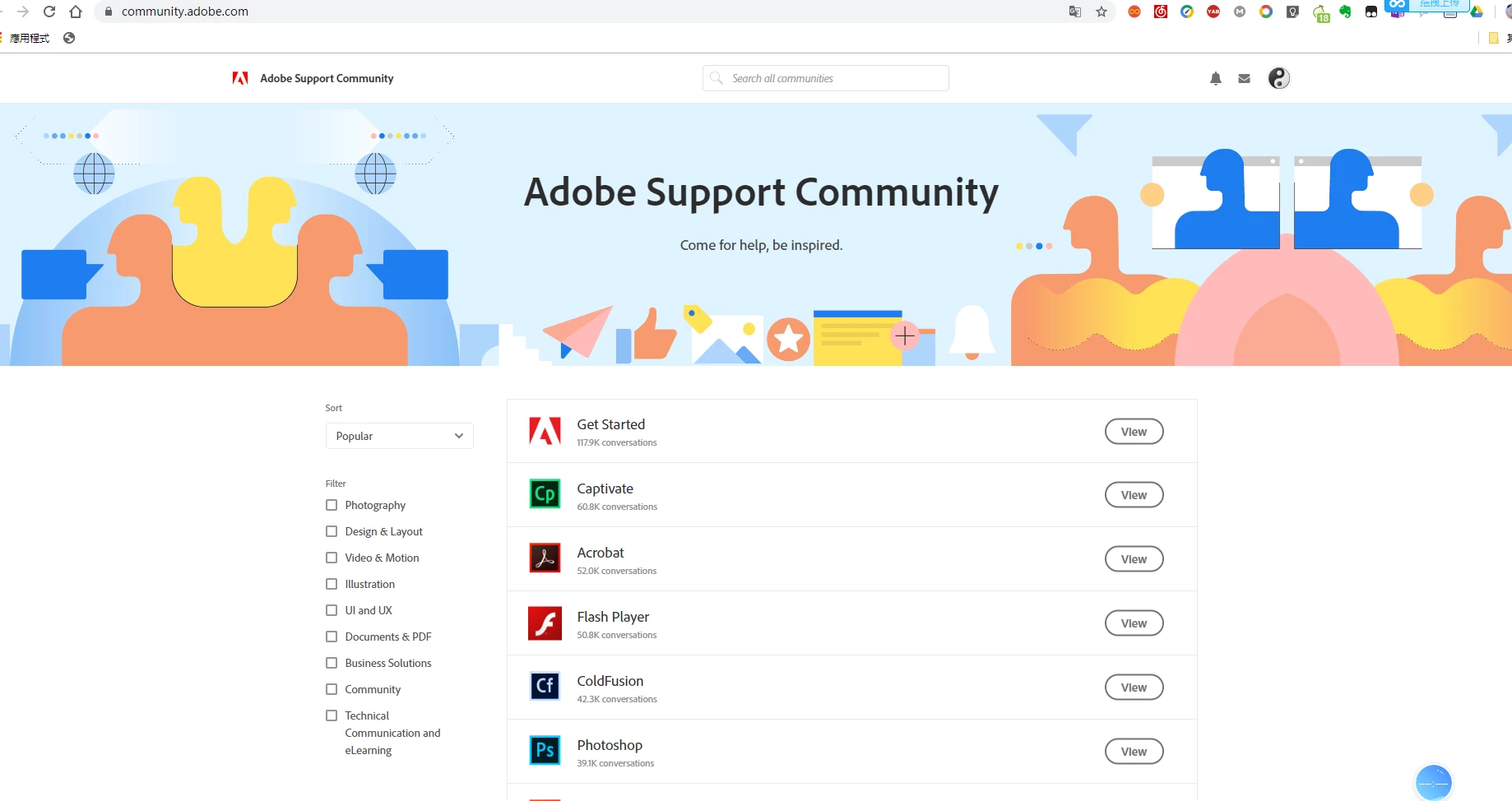Check the Illustration filter
Image resolution: width=1512 pixels, height=801 pixels.
pyautogui.click(x=332, y=584)
